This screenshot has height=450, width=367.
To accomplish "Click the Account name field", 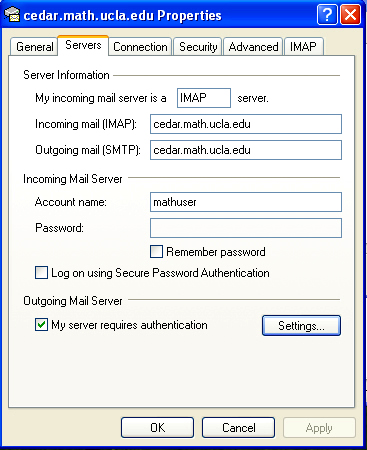I will point(246,202).
